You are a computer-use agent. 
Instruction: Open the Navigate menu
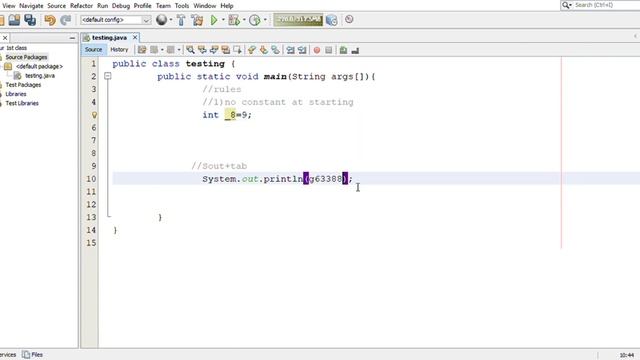point(31,6)
